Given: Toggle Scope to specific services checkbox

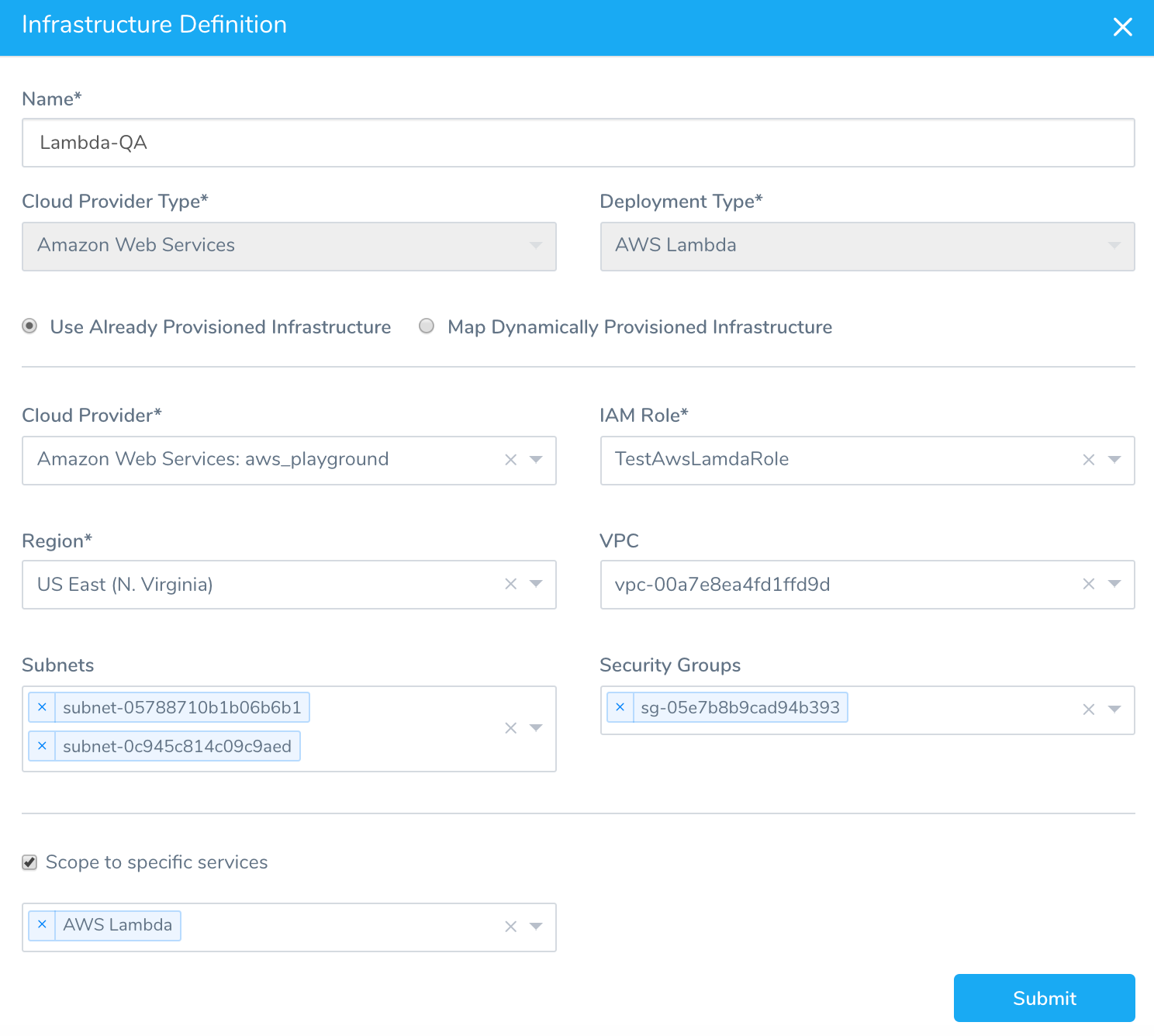Looking at the screenshot, I should click(29, 862).
